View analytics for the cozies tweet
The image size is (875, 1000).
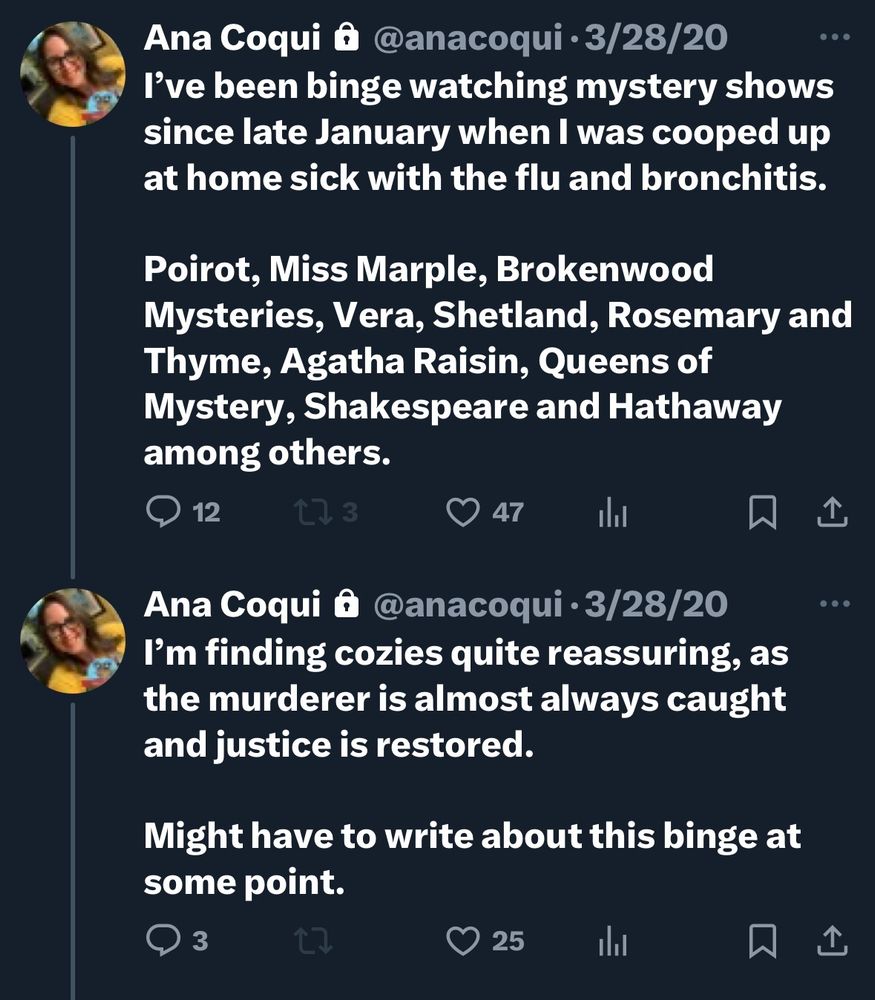coord(612,942)
